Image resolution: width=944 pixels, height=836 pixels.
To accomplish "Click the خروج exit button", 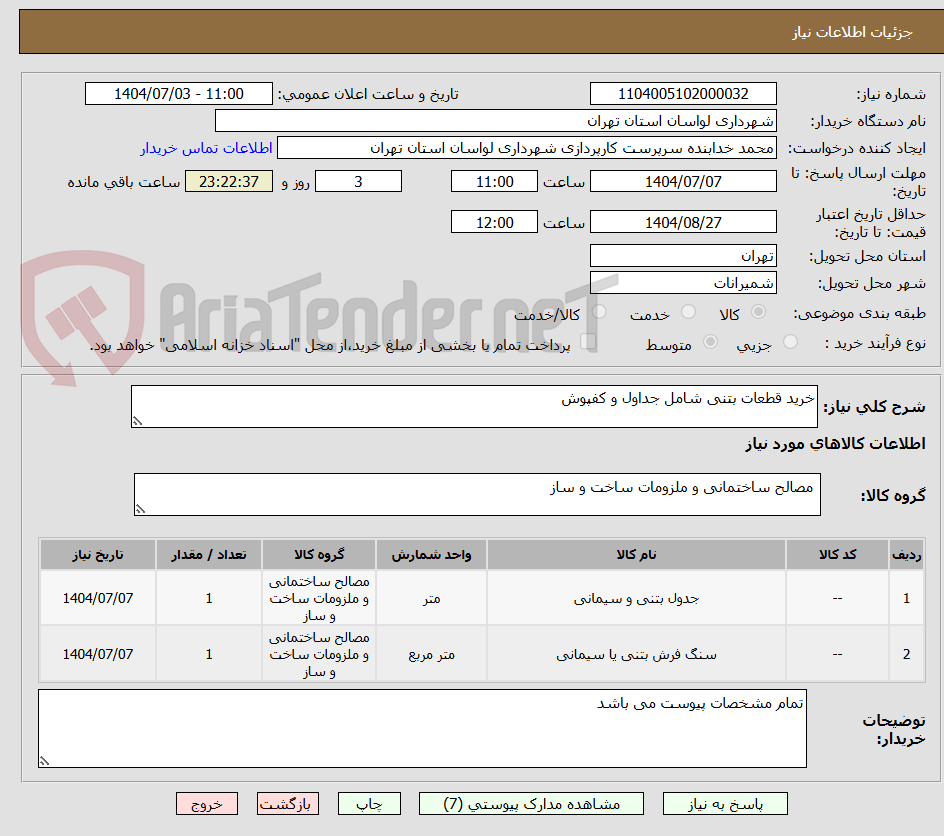I will point(207,803).
